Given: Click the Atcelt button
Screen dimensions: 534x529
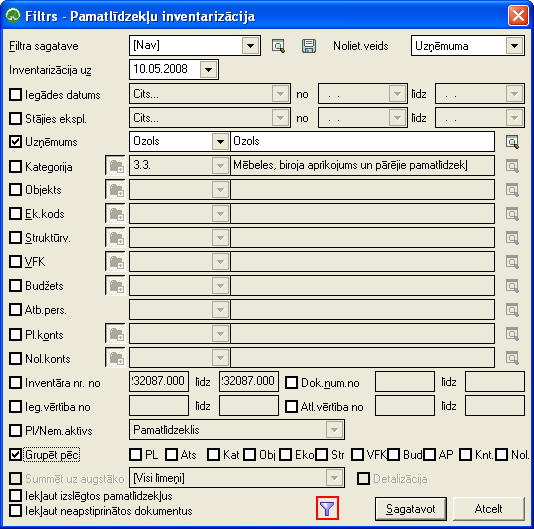Looking at the screenshot, I should [488, 509].
